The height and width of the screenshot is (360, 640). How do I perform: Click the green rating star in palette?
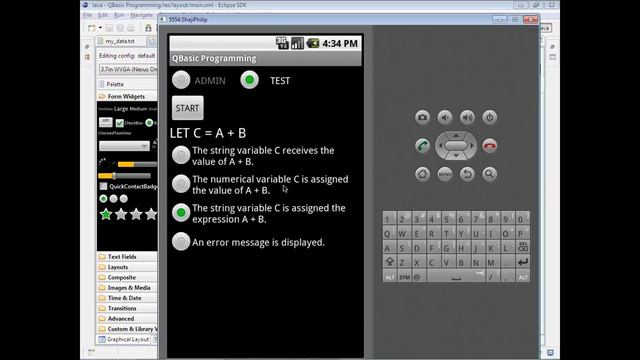coord(106,214)
